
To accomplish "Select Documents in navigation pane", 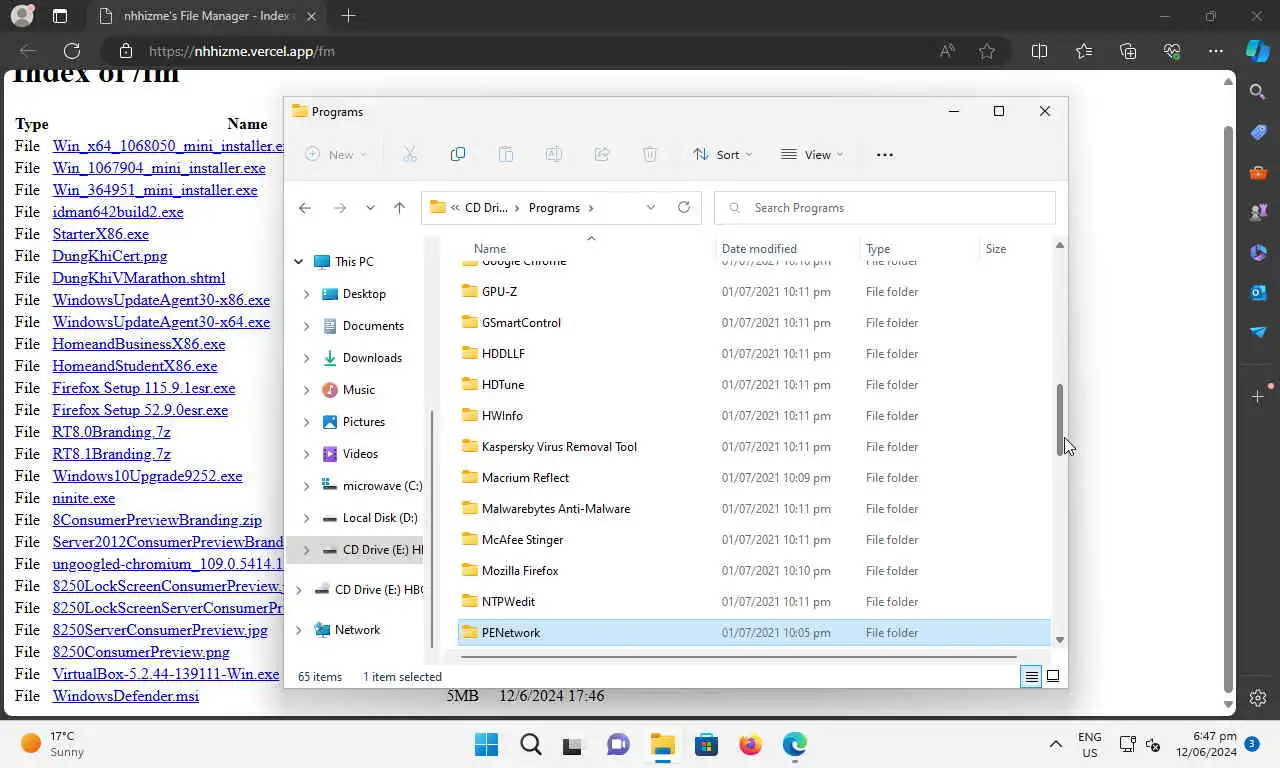I will (373, 326).
